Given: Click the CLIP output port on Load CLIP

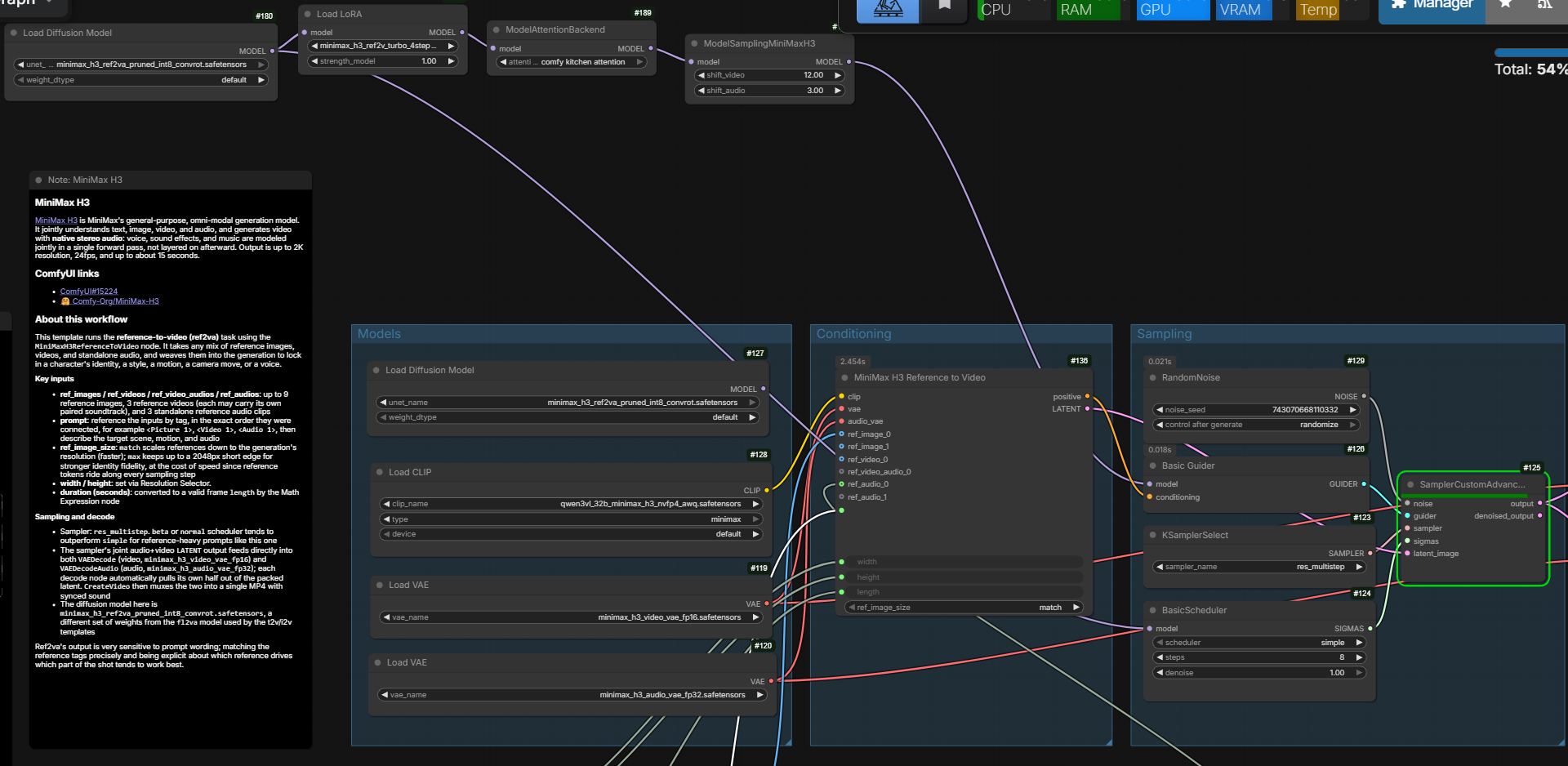Looking at the screenshot, I should (x=767, y=490).
